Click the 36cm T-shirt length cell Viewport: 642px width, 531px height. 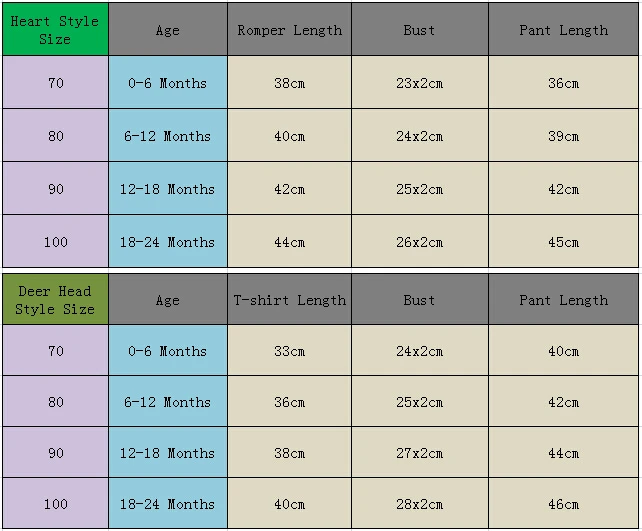pos(289,401)
